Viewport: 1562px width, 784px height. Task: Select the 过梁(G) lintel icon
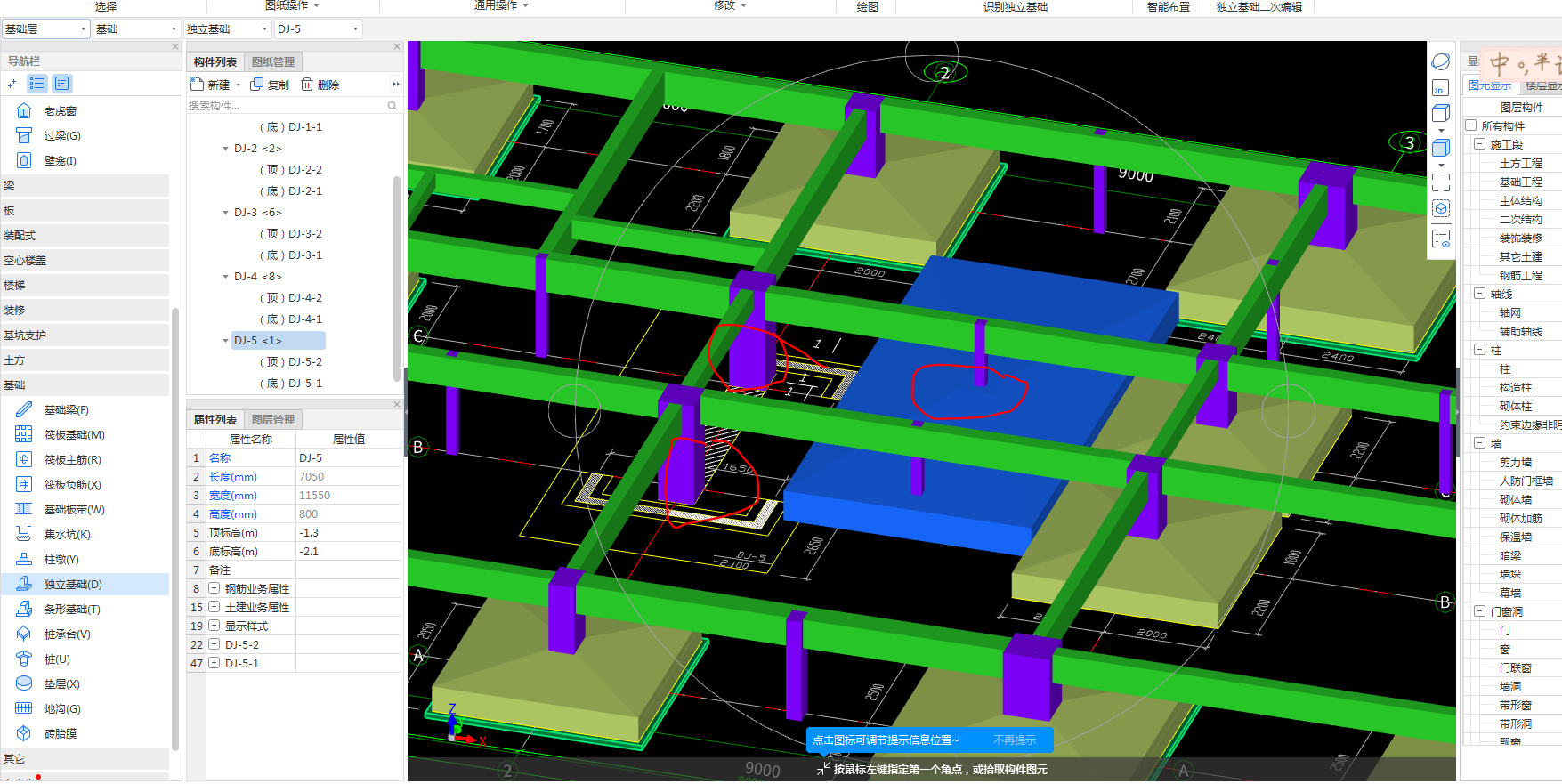tap(24, 136)
